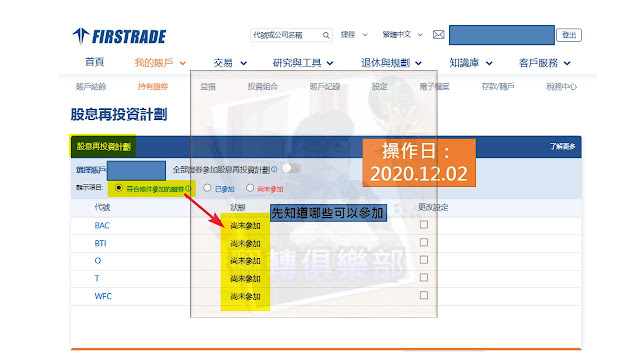Open the 賬戶紀錄 tab
The image size is (640, 360).
click(325, 87)
